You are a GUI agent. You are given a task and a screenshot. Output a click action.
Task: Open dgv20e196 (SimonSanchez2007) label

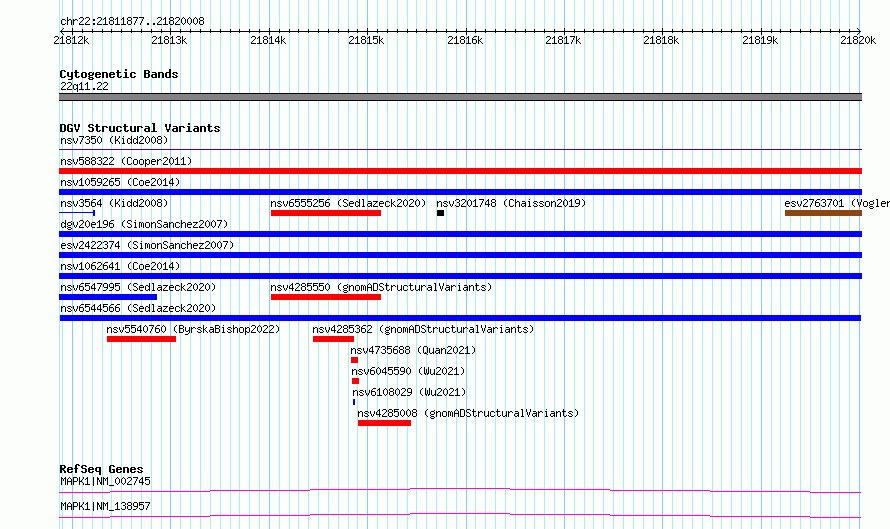(x=144, y=224)
